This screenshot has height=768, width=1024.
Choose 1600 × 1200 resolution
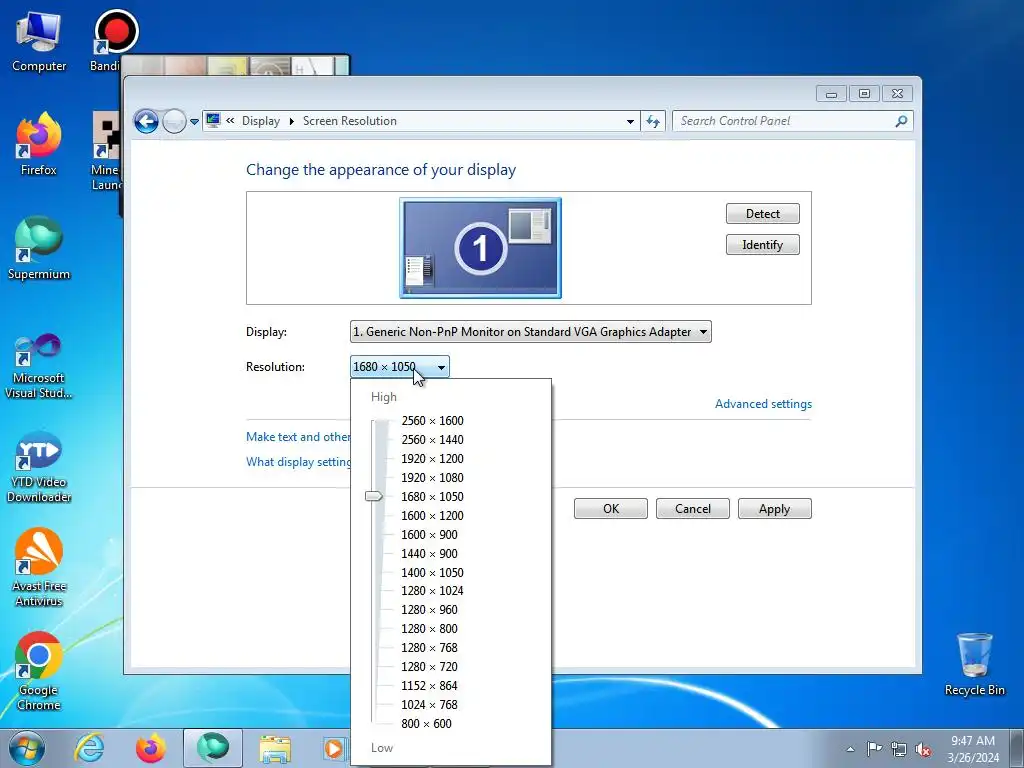[x=432, y=515]
